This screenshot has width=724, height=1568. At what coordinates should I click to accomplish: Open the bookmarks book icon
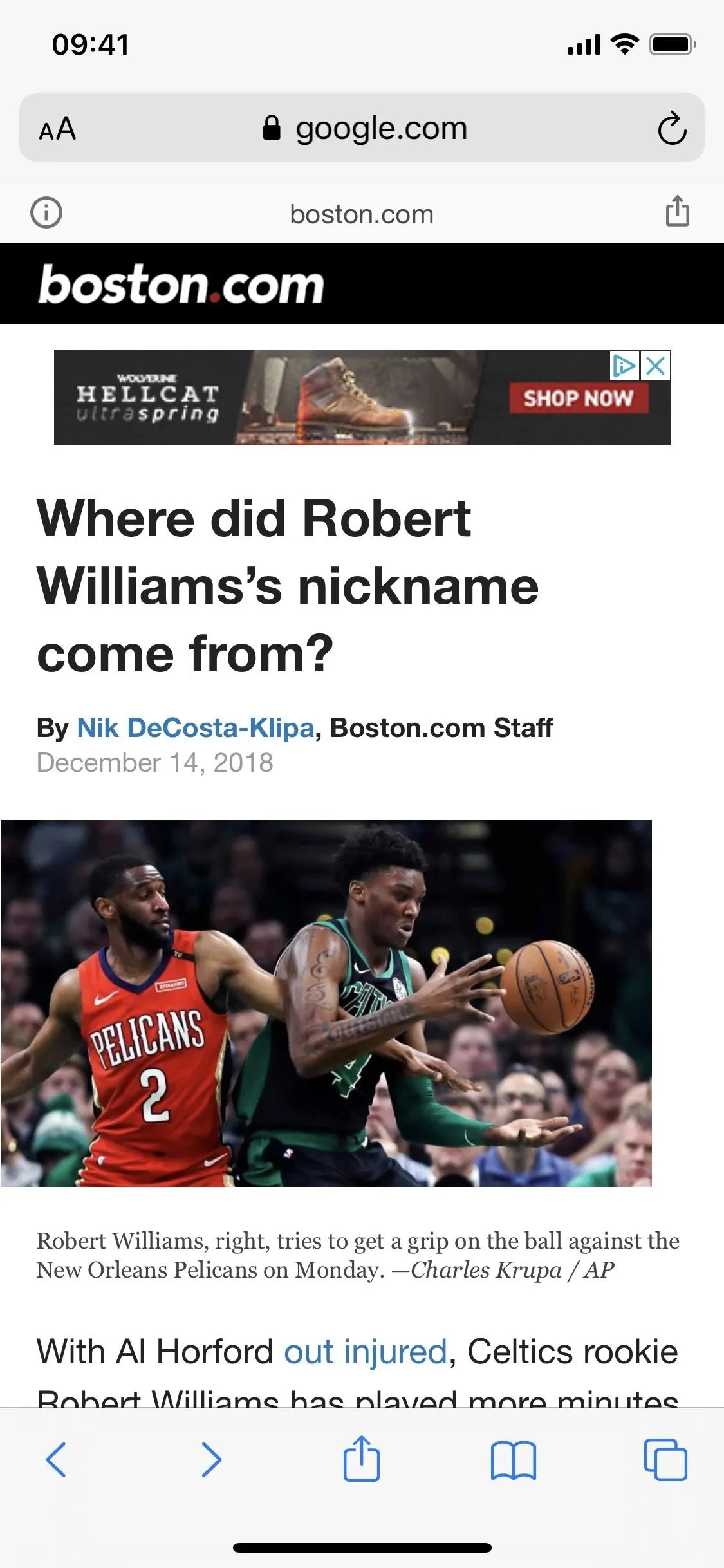click(x=513, y=1461)
